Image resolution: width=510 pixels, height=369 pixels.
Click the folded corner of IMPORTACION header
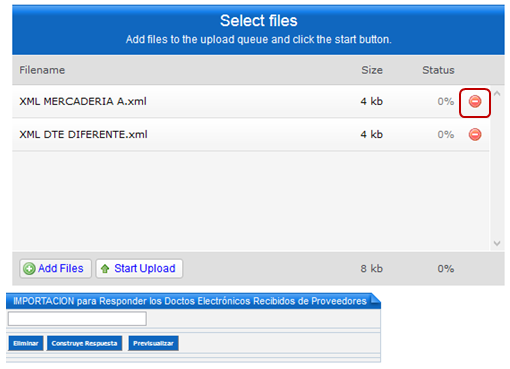click(375, 299)
